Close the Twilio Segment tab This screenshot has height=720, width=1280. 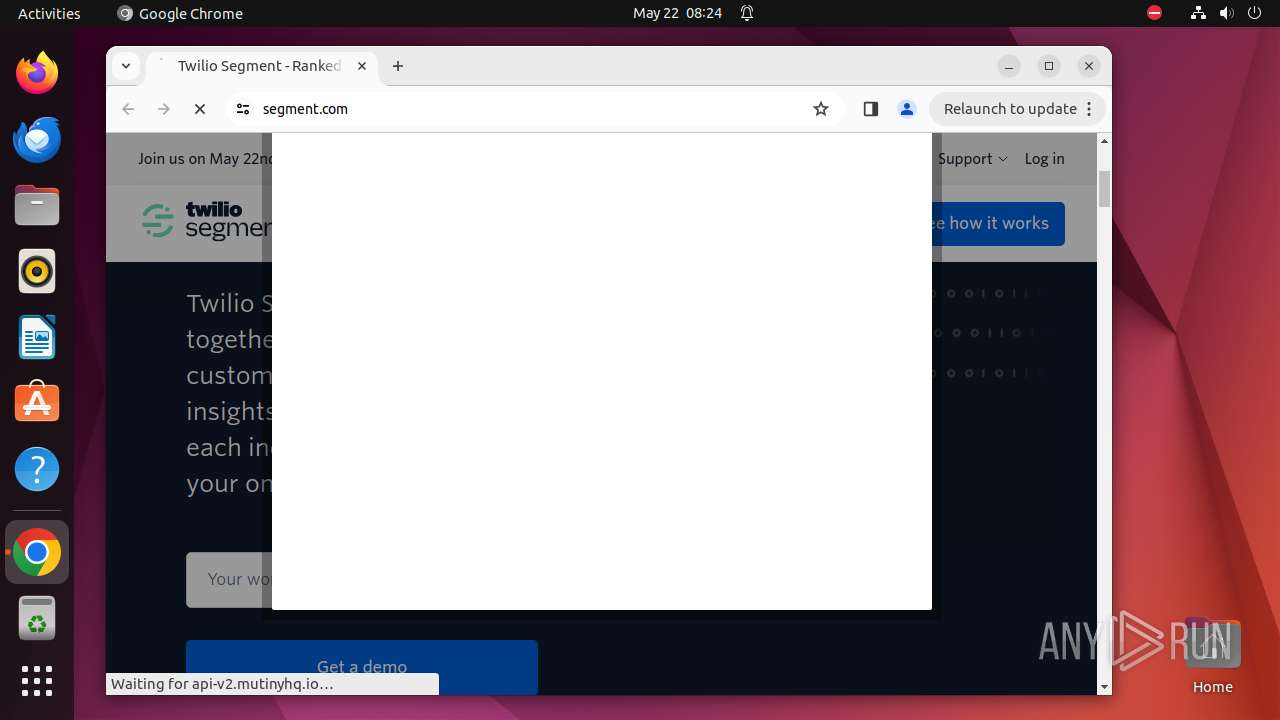click(x=362, y=66)
